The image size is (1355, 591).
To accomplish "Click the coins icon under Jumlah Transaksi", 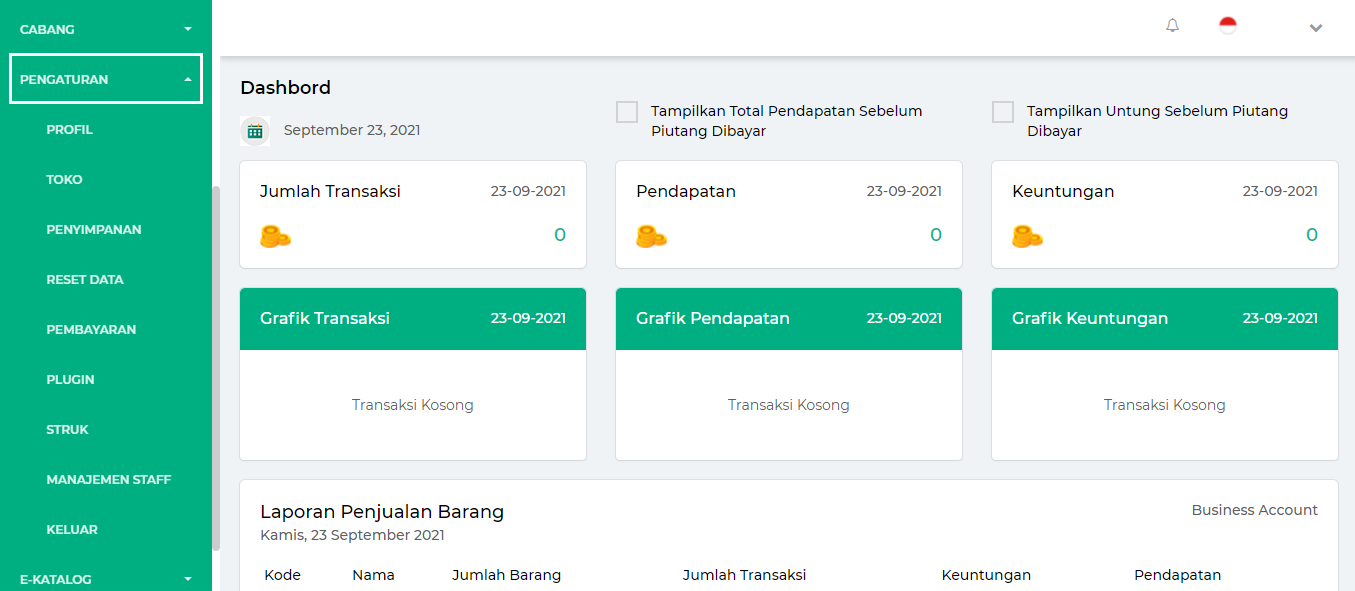I will pos(275,236).
